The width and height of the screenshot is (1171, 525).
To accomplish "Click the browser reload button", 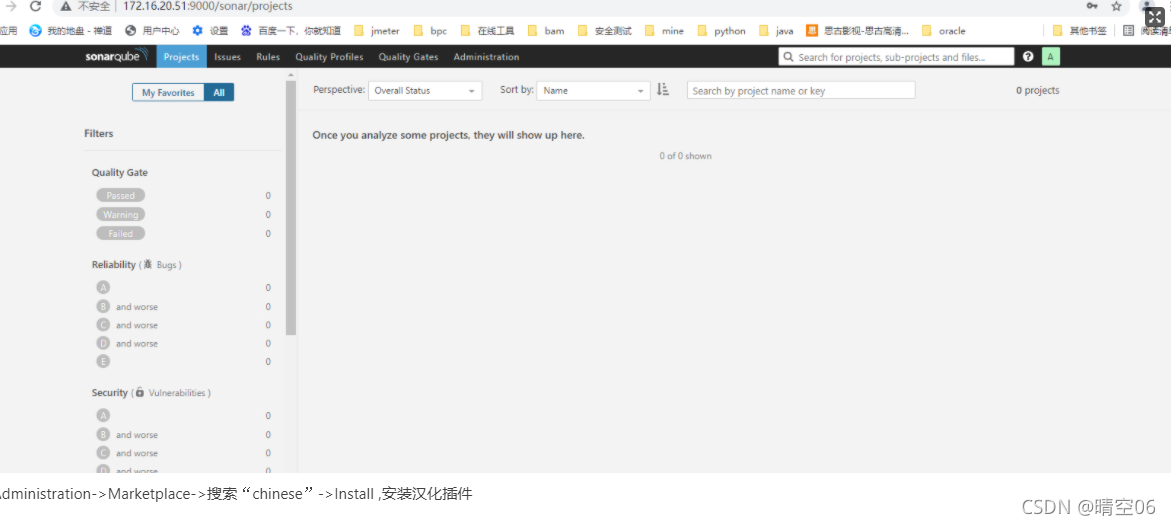I will [x=35, y=6].
